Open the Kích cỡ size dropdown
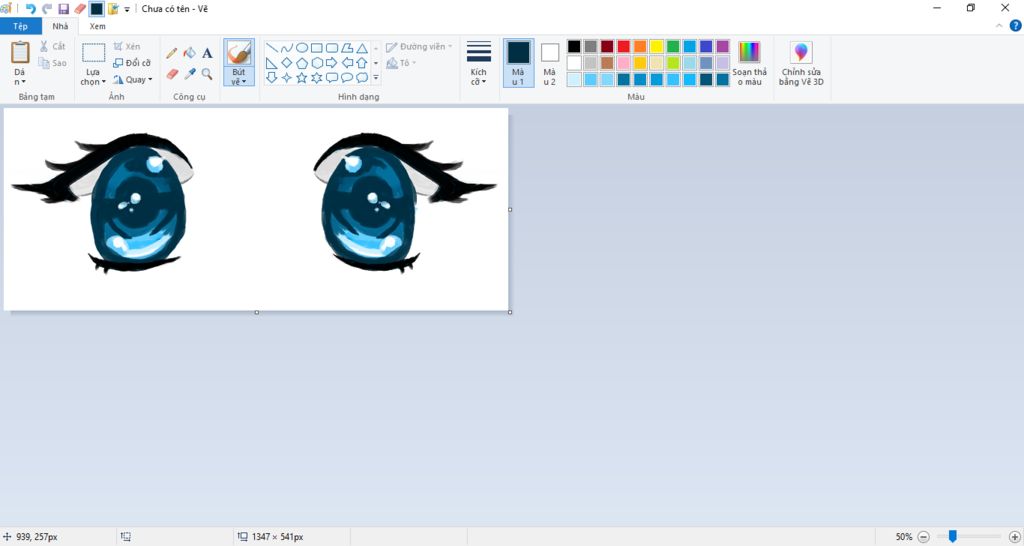Screen dimensions: 1024x546 tap(479, 63)
